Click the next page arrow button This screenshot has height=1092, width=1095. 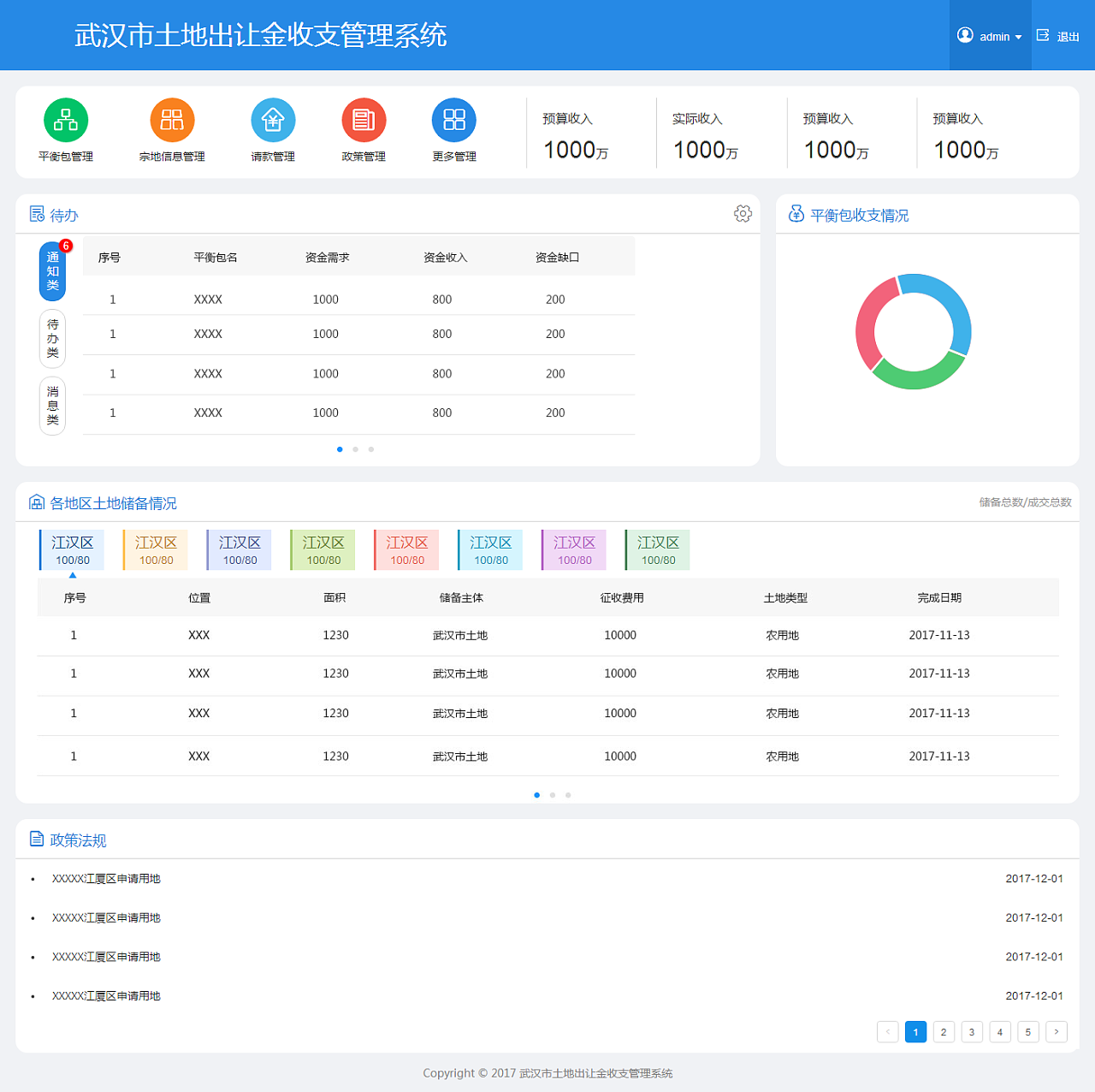pos(1057,1032)
